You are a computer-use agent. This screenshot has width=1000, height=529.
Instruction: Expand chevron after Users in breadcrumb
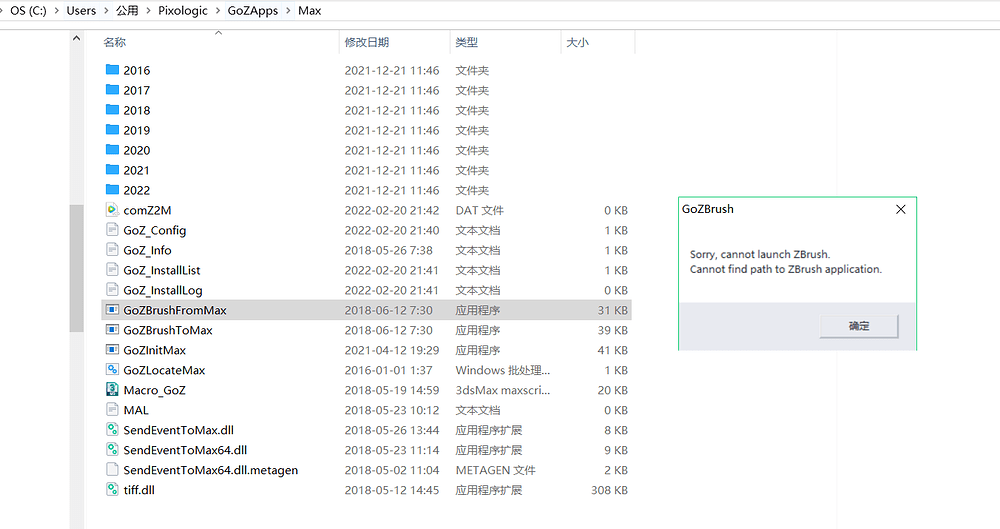(106, 11)
